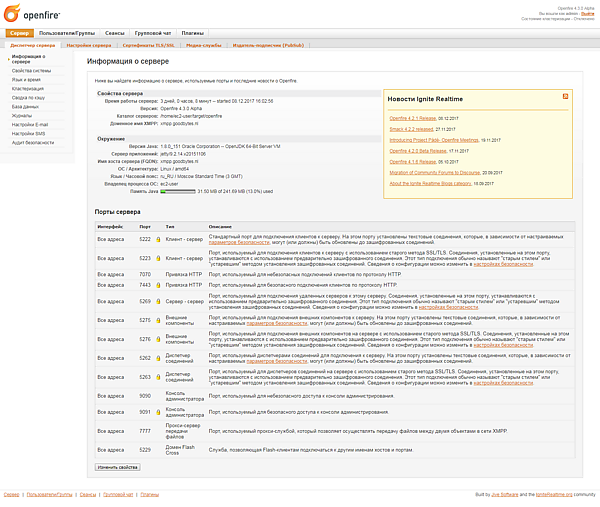
Task: Select the Сертификаты TLS/SSL subtab
Action: pos(148,45)
